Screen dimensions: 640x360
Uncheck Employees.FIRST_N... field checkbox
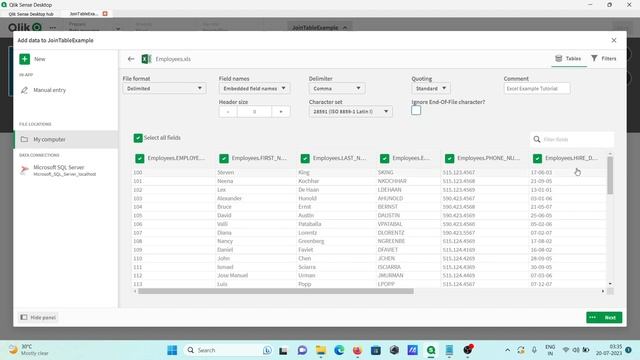coord(224,158)
